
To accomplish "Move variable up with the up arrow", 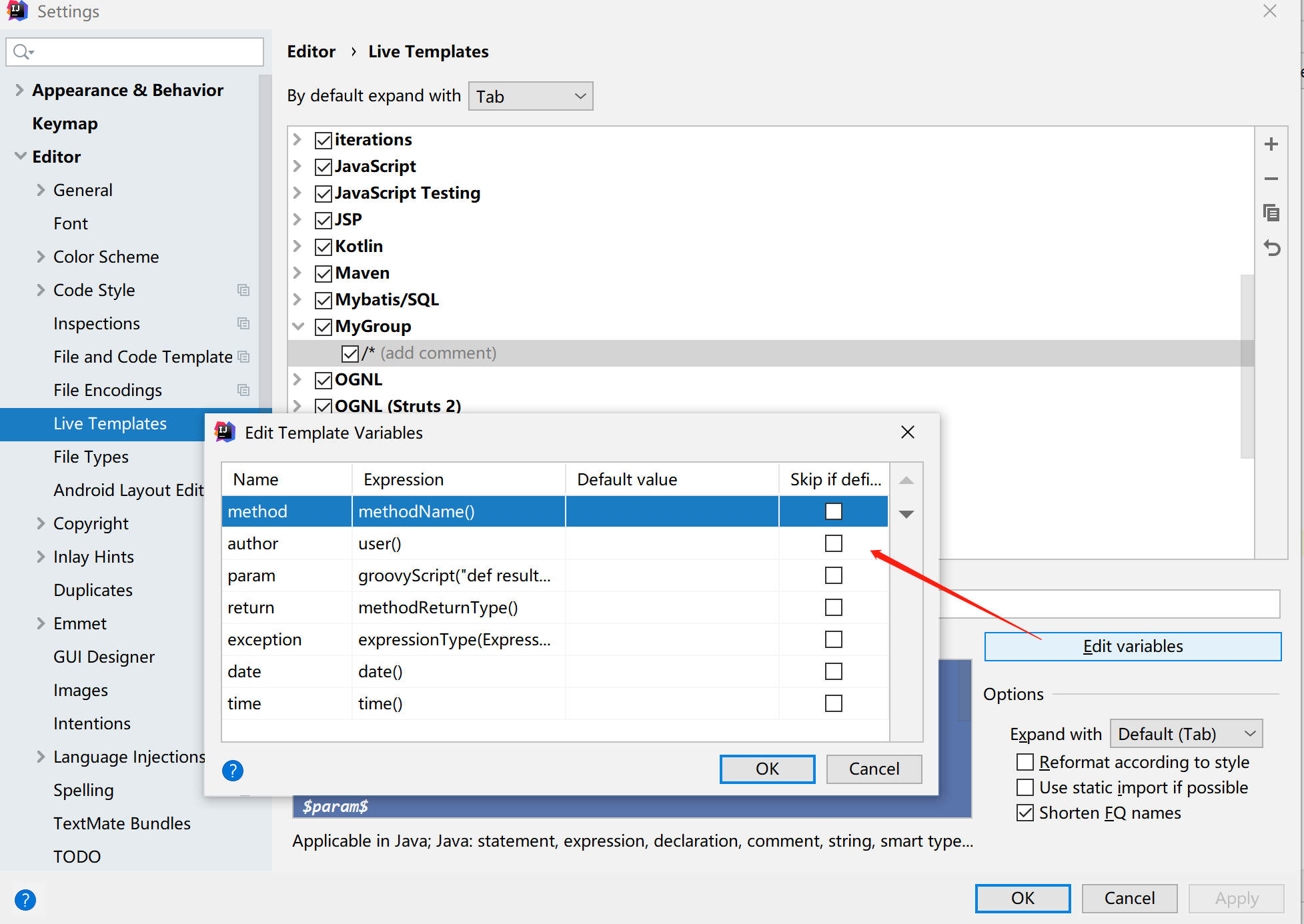I will click(x=906, y=480).
